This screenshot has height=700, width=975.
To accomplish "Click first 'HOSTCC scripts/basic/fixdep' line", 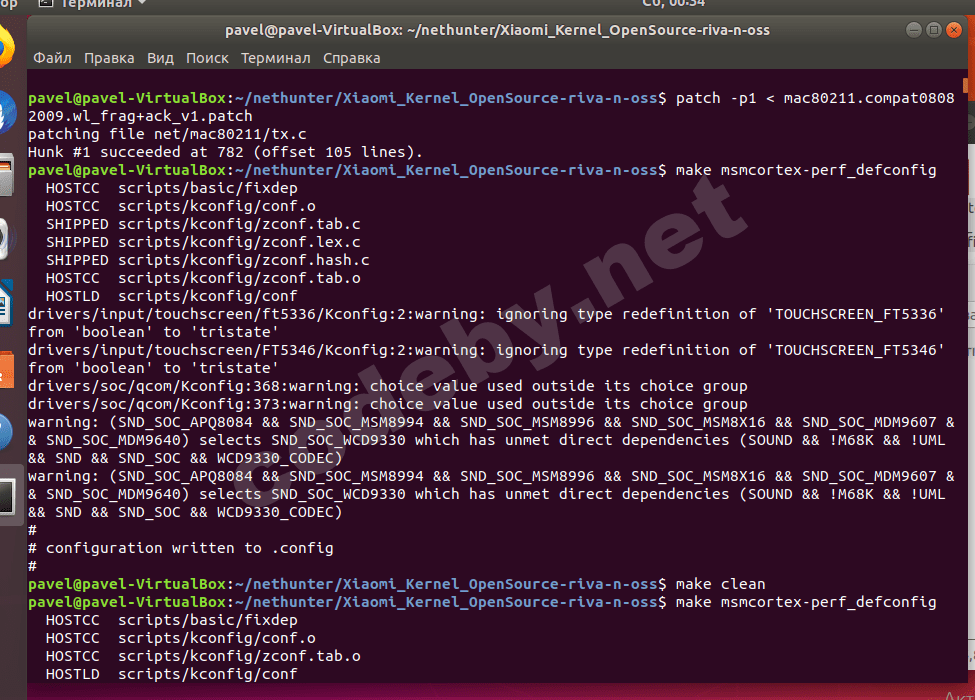I will tap(172, 188).
